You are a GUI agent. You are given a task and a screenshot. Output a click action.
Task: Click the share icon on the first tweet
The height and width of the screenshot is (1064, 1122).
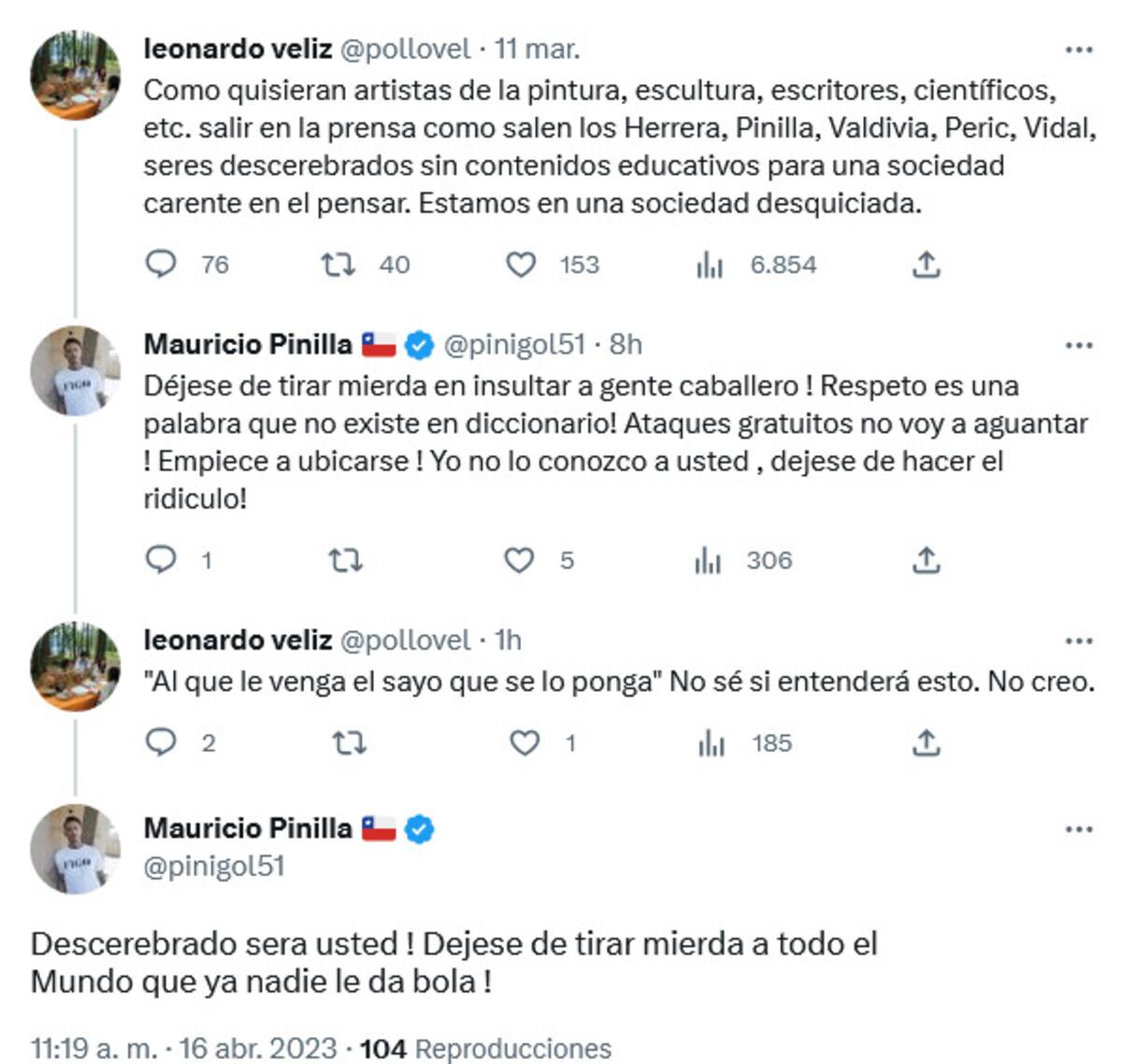(x=928, y=266)
